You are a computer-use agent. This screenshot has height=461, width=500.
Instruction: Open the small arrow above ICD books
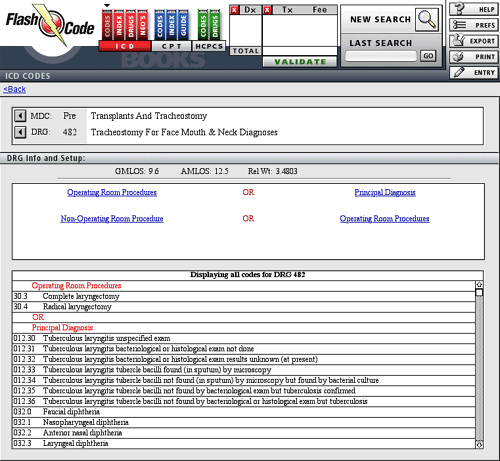[x=107, y=5]
